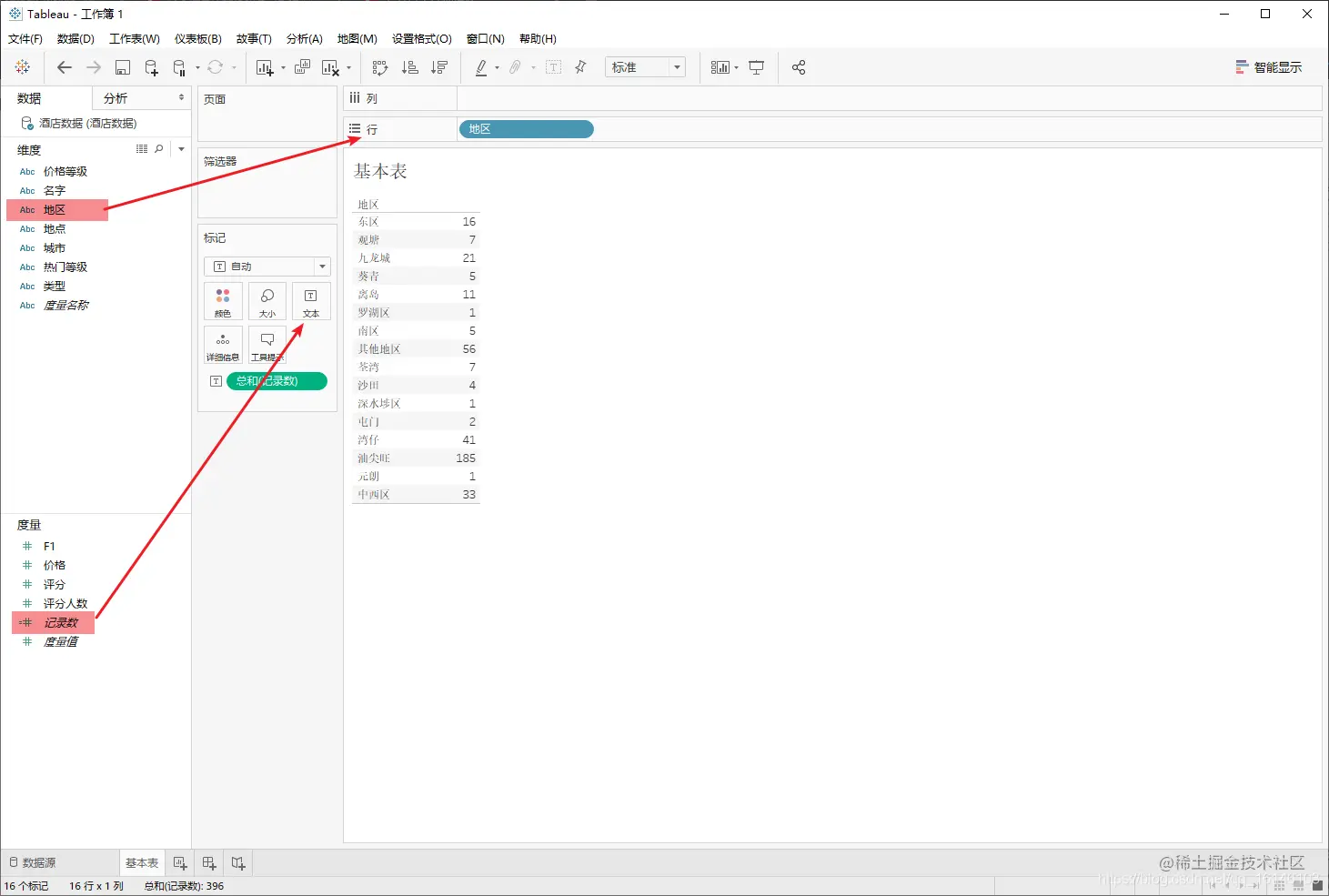Switch to the 数据 pane tab
Viewport: 1329px width, 896px height.
coord(45,98)
